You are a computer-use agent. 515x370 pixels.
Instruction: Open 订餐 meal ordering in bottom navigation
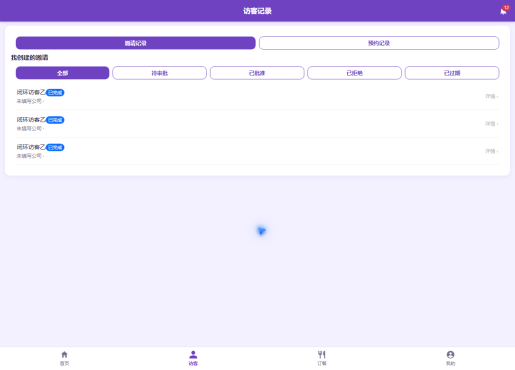(x=322, y=358)
